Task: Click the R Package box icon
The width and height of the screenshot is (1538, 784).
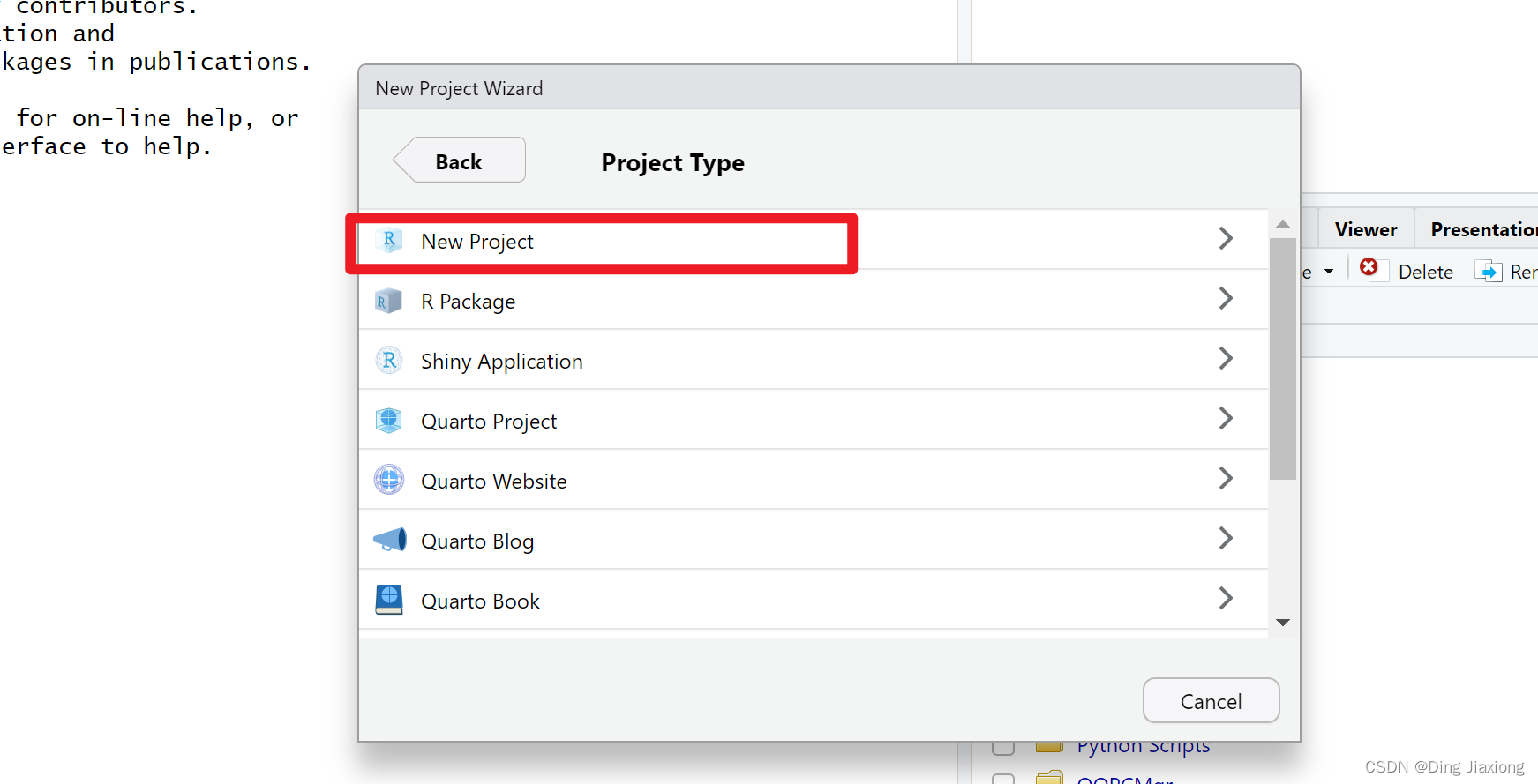Action: pyautogui.click(x=388, y=302)
